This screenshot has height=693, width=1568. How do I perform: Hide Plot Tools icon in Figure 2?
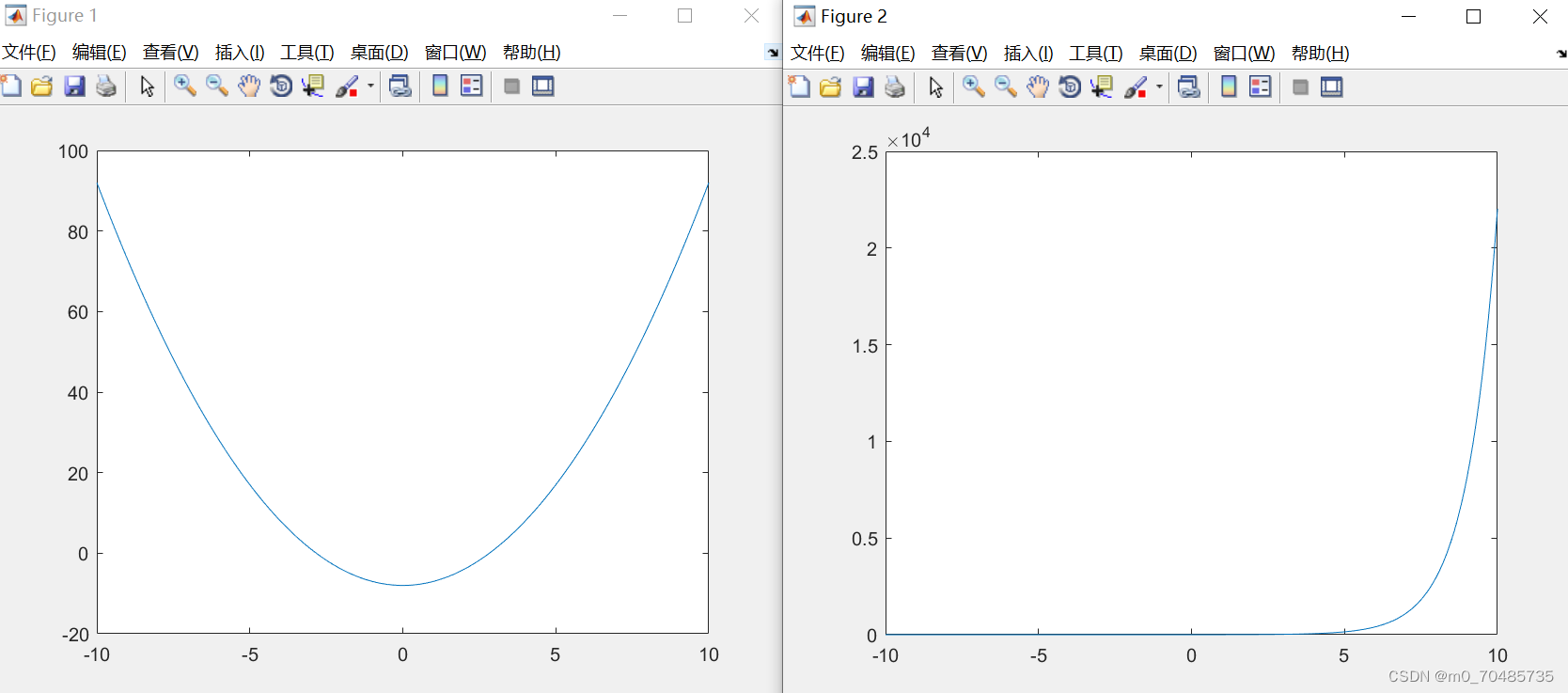point(1300,87)
